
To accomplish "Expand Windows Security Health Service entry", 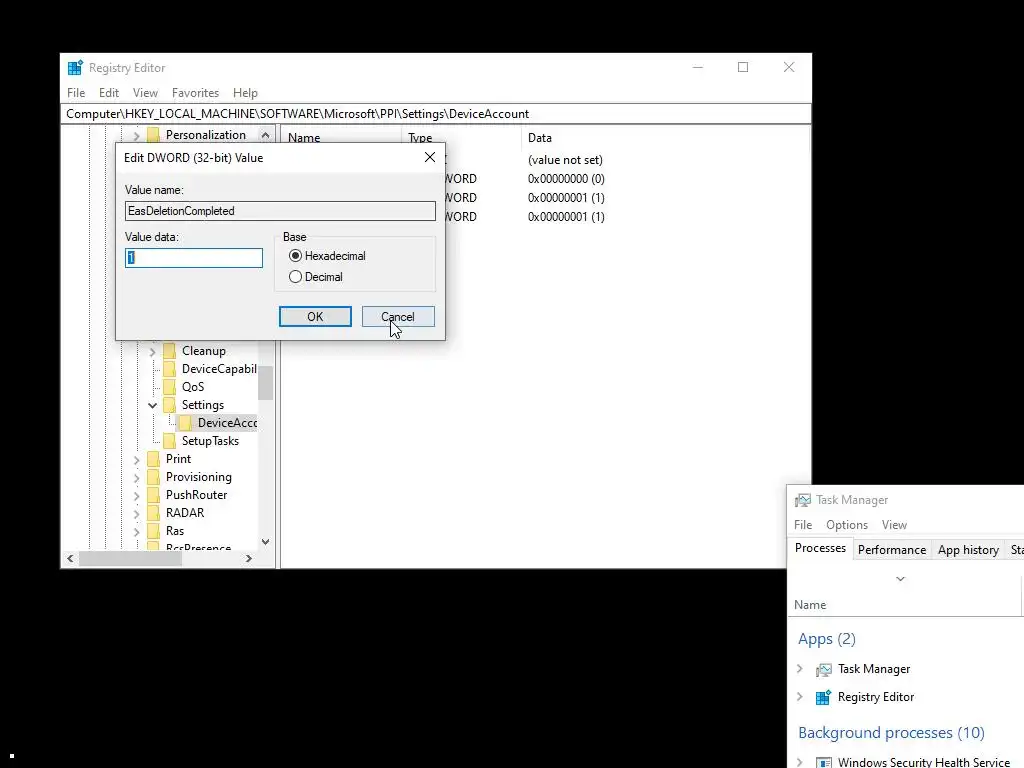I will (800, 762).
